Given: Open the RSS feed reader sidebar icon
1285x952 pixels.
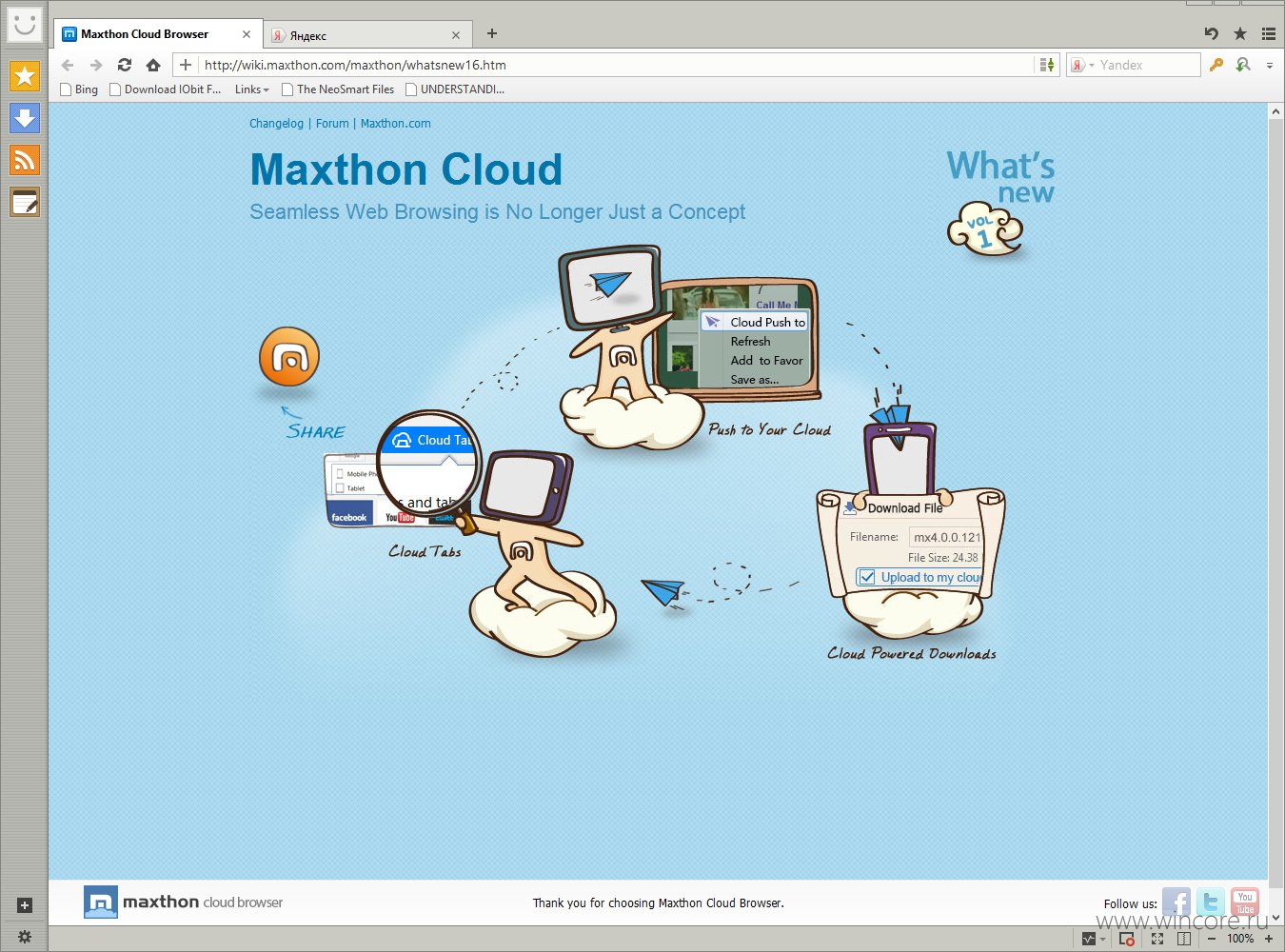Looking at the screenshot, I should point(25,160).
